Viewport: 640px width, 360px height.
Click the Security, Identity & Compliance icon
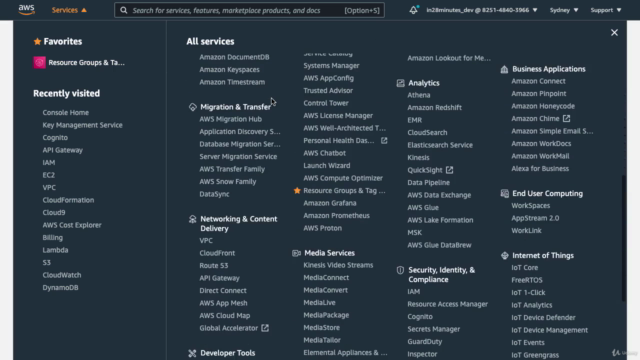pos(400,270)
